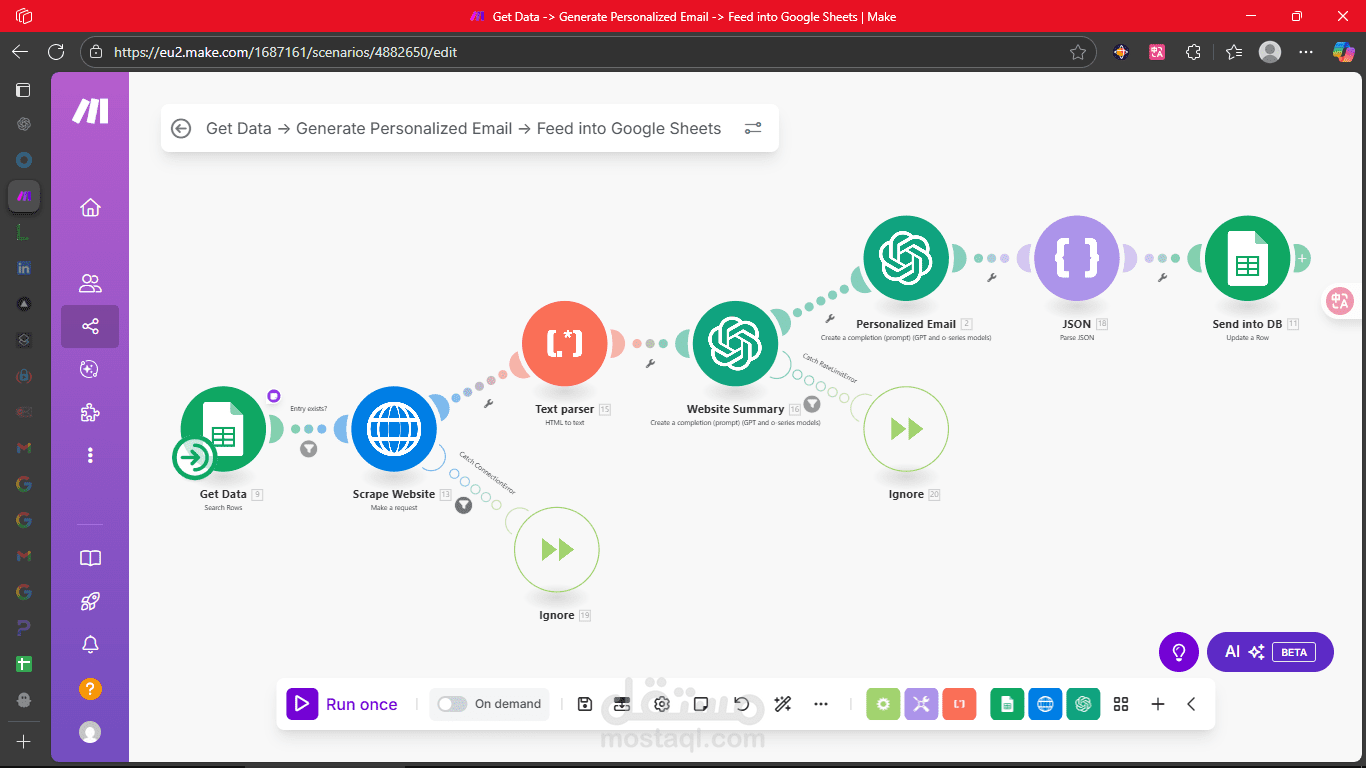Click wrench between Scrape Website and Text parser
The image size is (1366, 768).
pyautogui.click(x=489, y=403)
